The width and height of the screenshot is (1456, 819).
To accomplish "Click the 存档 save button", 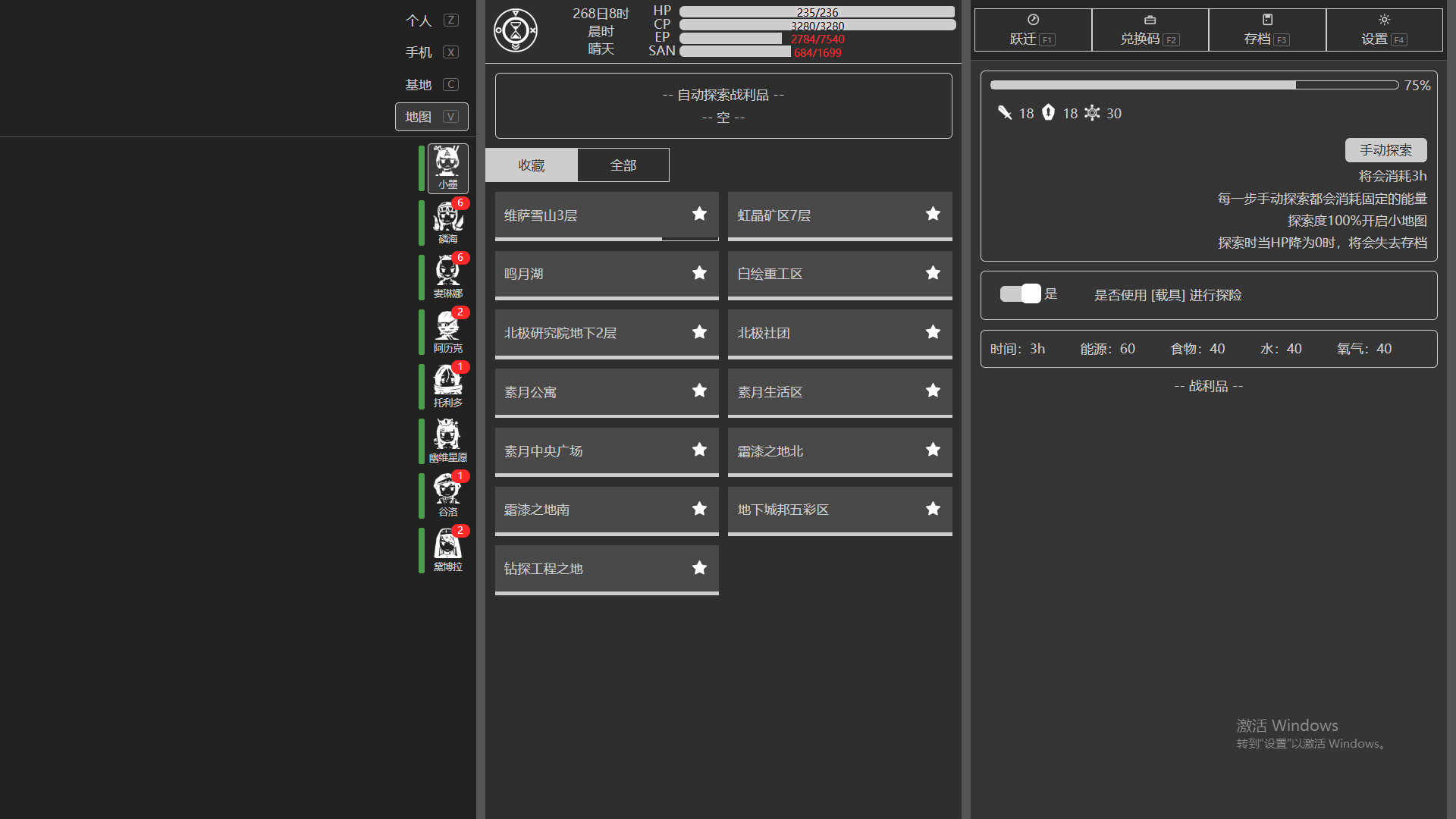I will pos(1267,30).
